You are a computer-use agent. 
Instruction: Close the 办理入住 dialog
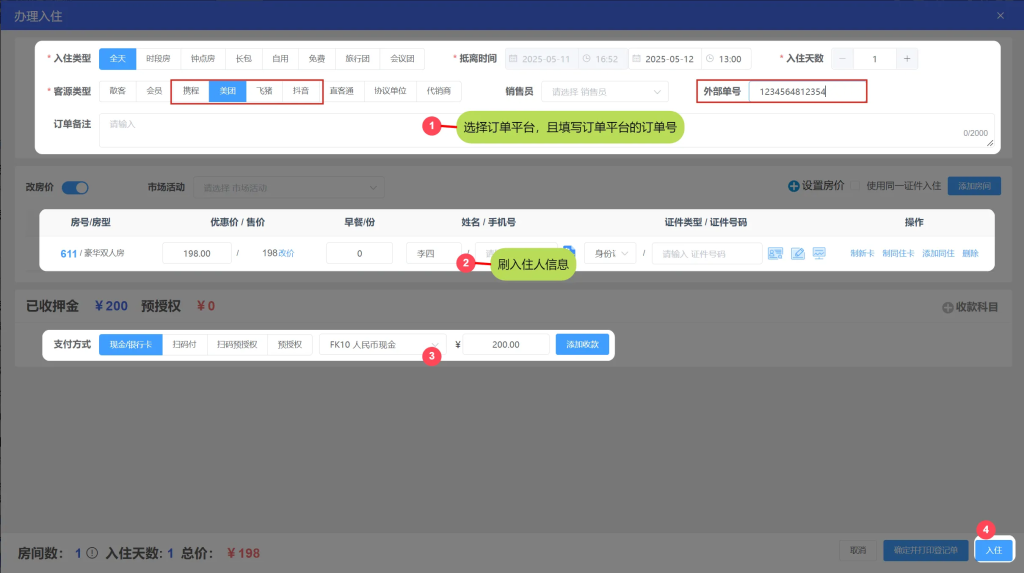click(x=1000, y=15)
